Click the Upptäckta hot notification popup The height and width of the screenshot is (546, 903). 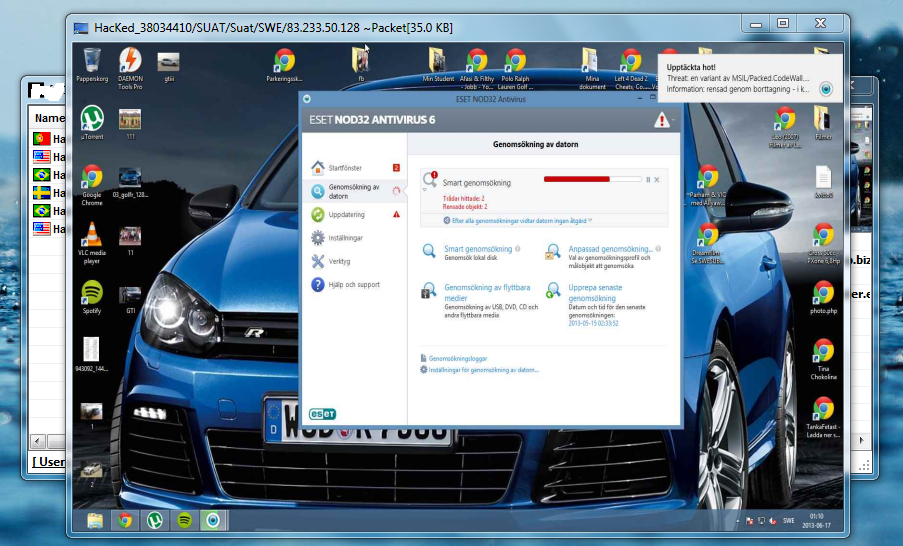coord(750,78)
